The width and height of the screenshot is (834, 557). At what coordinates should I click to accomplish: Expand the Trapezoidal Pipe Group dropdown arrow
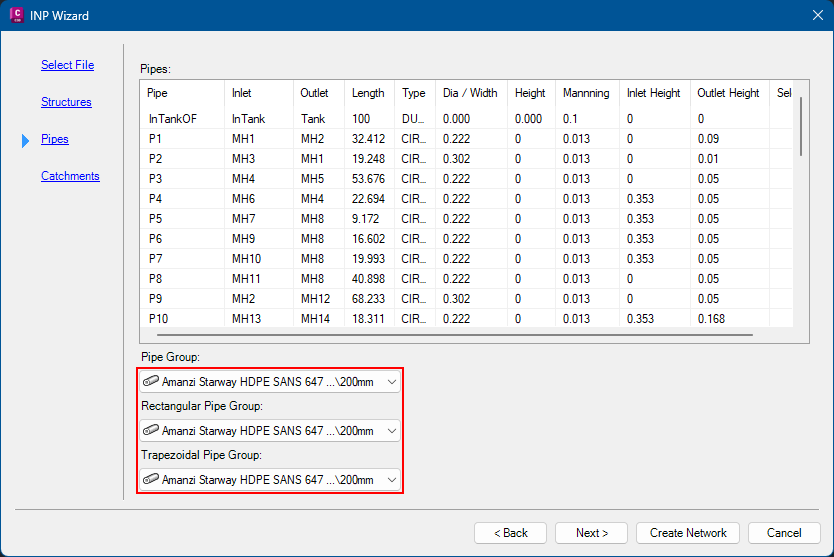391,480
